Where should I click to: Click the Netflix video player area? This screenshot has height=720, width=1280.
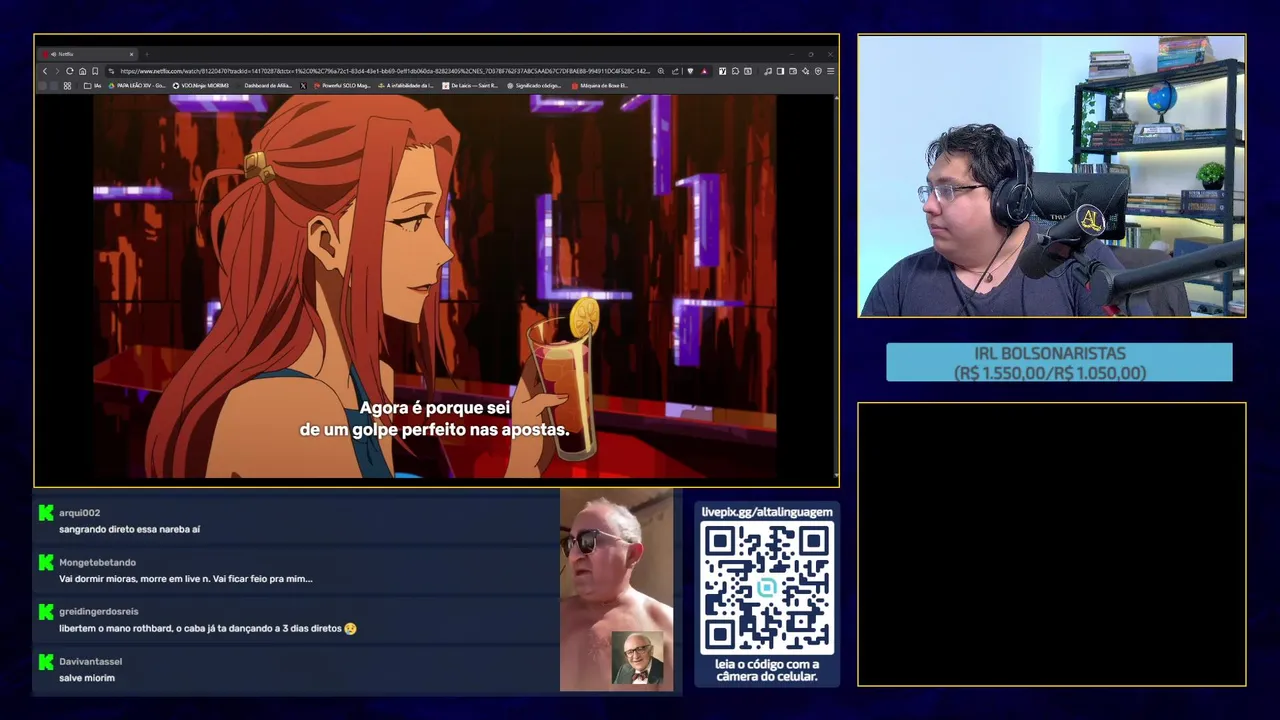(x=435, y=285)
